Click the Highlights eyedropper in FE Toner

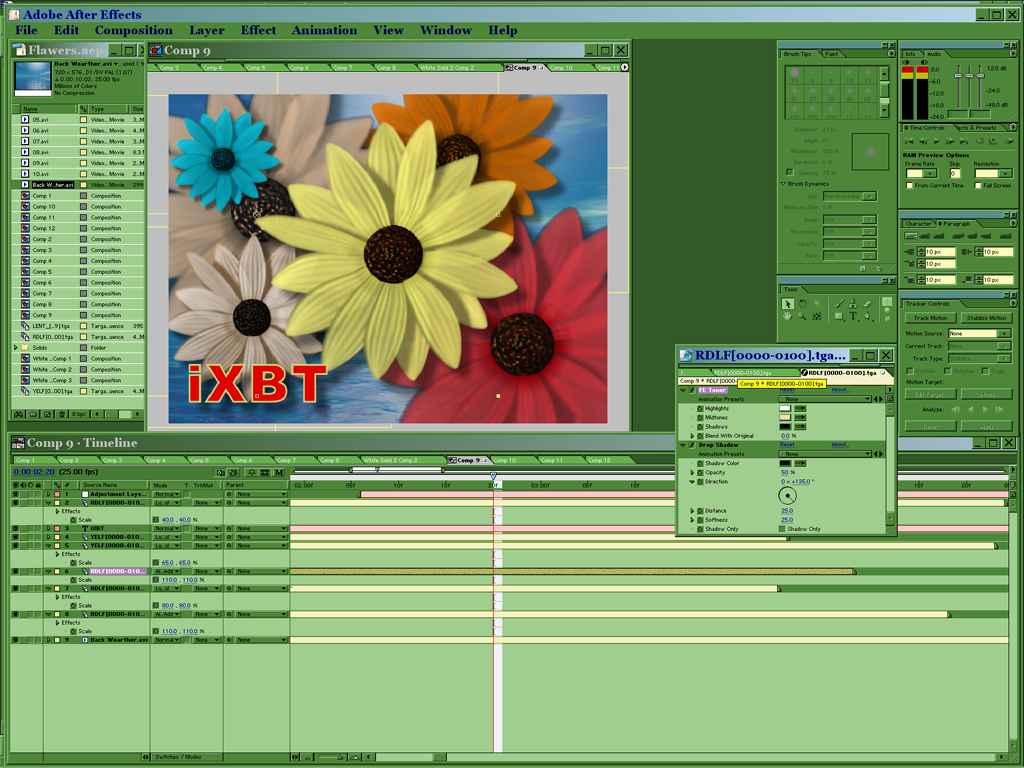coord(800,408)
